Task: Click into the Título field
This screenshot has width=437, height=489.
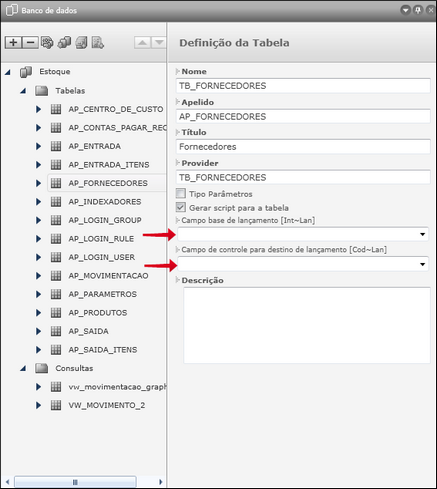Action: point(303,147)
